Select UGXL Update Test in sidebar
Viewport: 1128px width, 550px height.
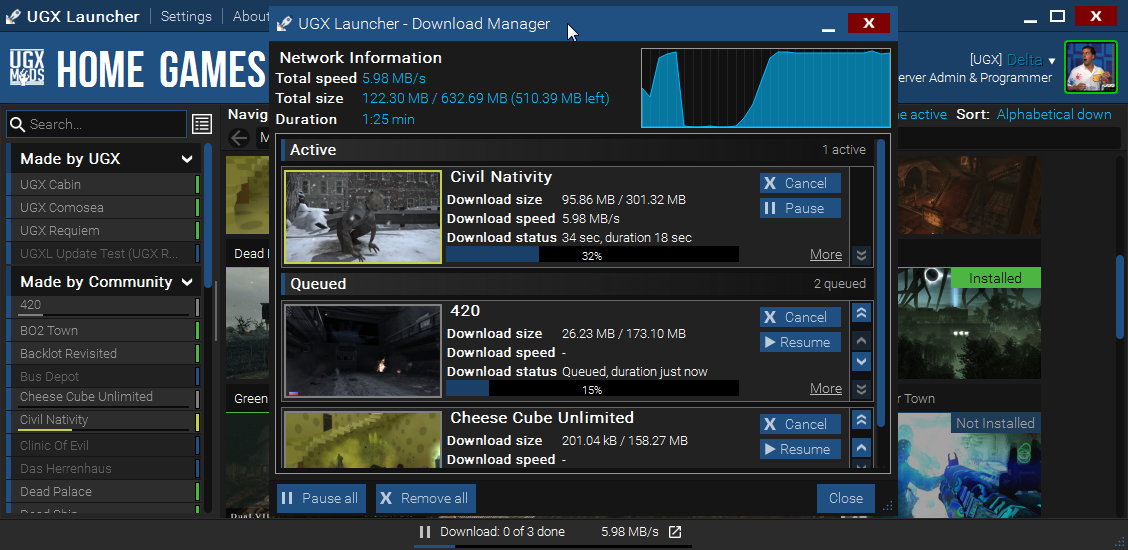[104, 253]
